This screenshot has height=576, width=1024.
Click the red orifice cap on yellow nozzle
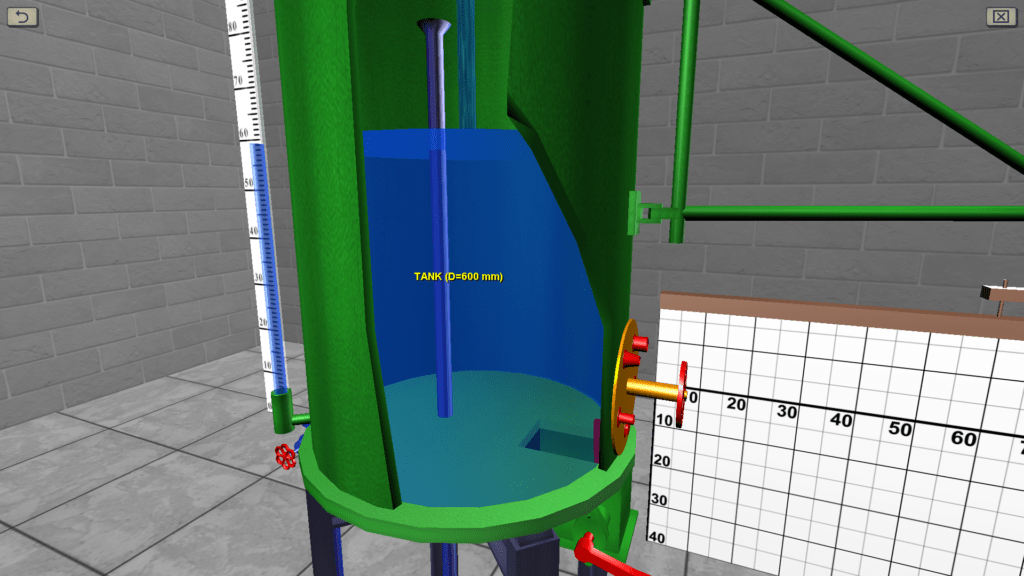(683, 393)
